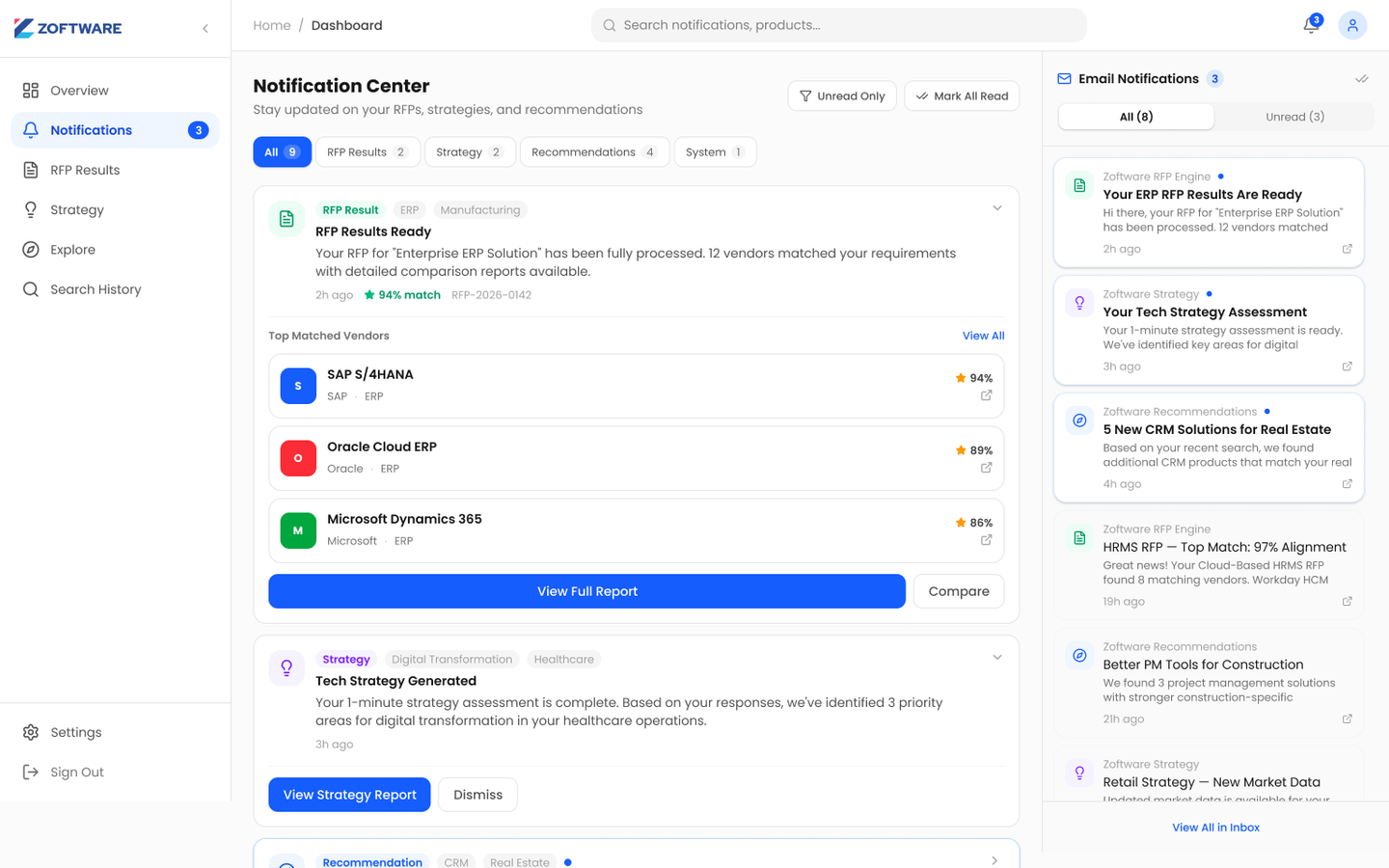Open the HRMS RFP Top Match email

coord(1209,565)
